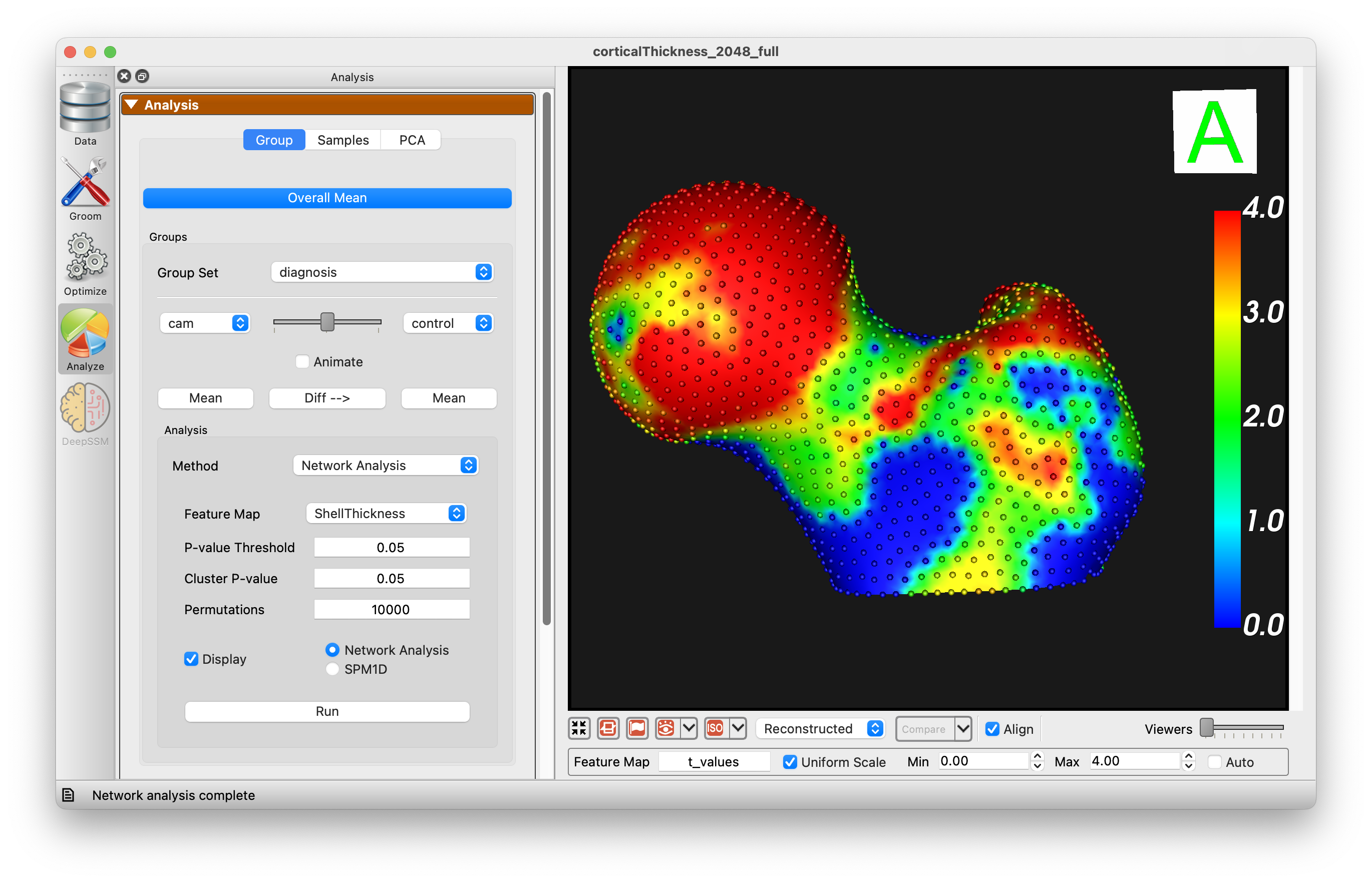Enable the Animate checkbox

point(302,362)
